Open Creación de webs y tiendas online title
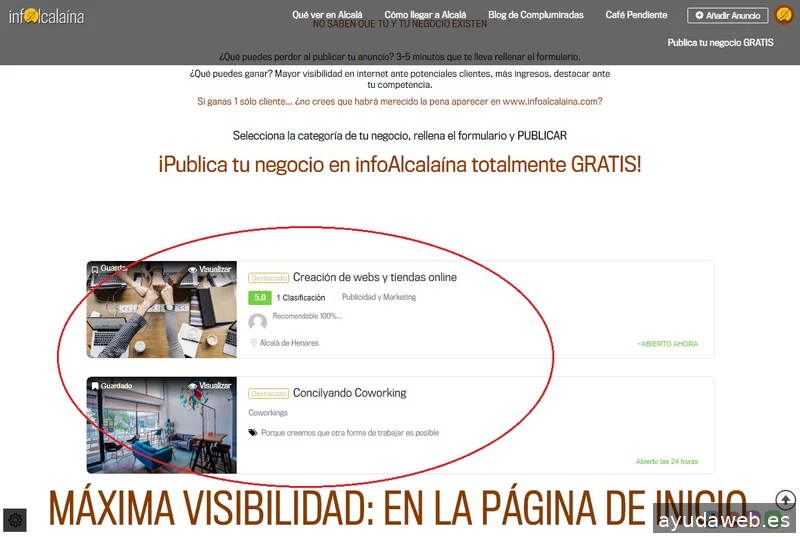This screenshot has width=800, height=537. [374, 277]
